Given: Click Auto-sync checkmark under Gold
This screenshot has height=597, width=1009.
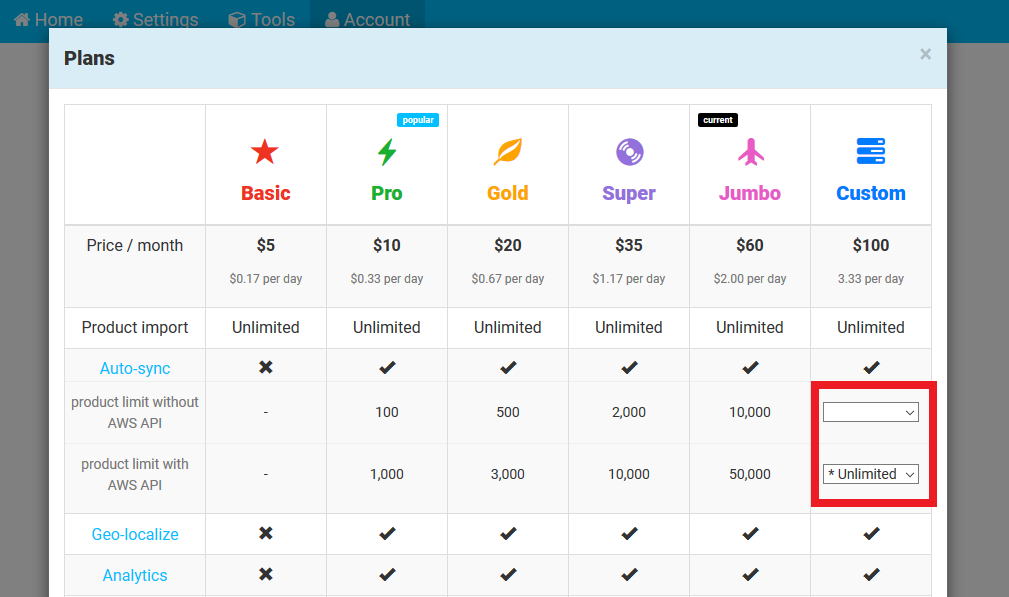Looking at the screenshot, I should (508, 367).
